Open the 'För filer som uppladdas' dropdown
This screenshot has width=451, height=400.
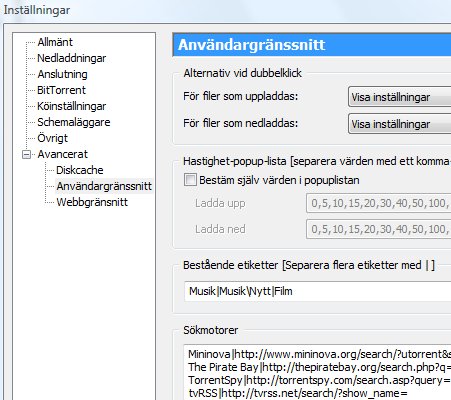(x=399, y=97)
